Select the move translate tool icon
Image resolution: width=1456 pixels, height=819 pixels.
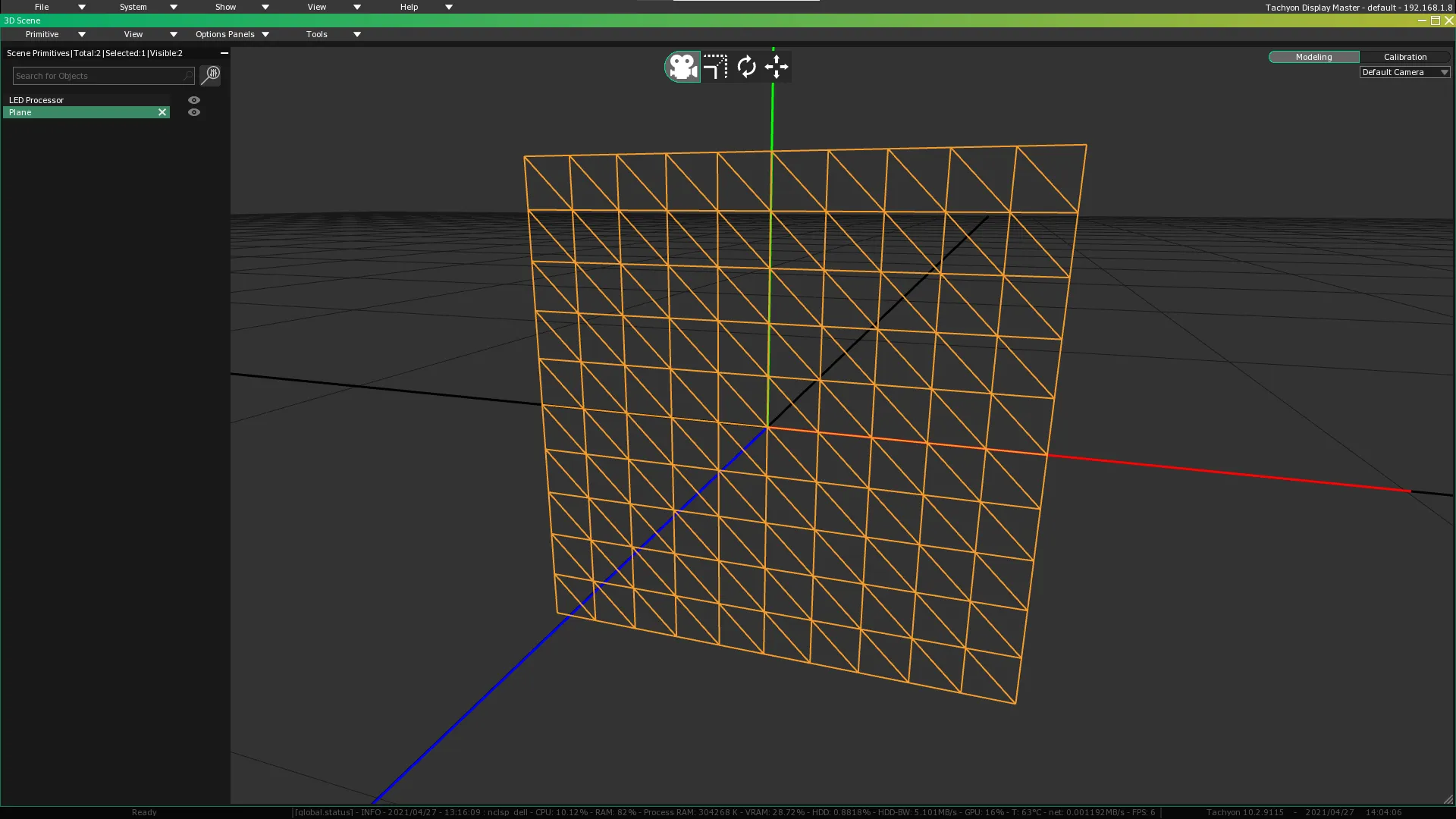[x=777, y=67]
